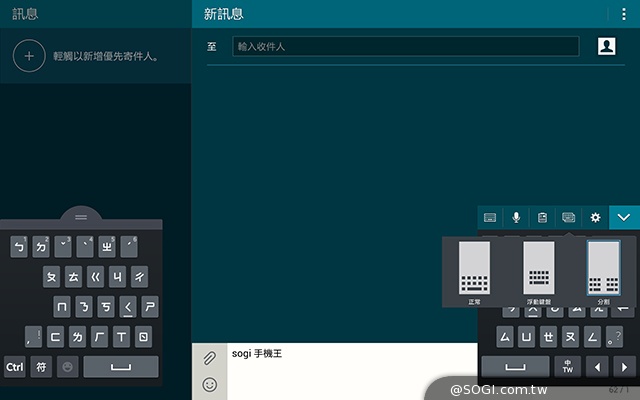Tap the space bar beside the 中 TW key
The image size is (640, 400).
[516, 367]
